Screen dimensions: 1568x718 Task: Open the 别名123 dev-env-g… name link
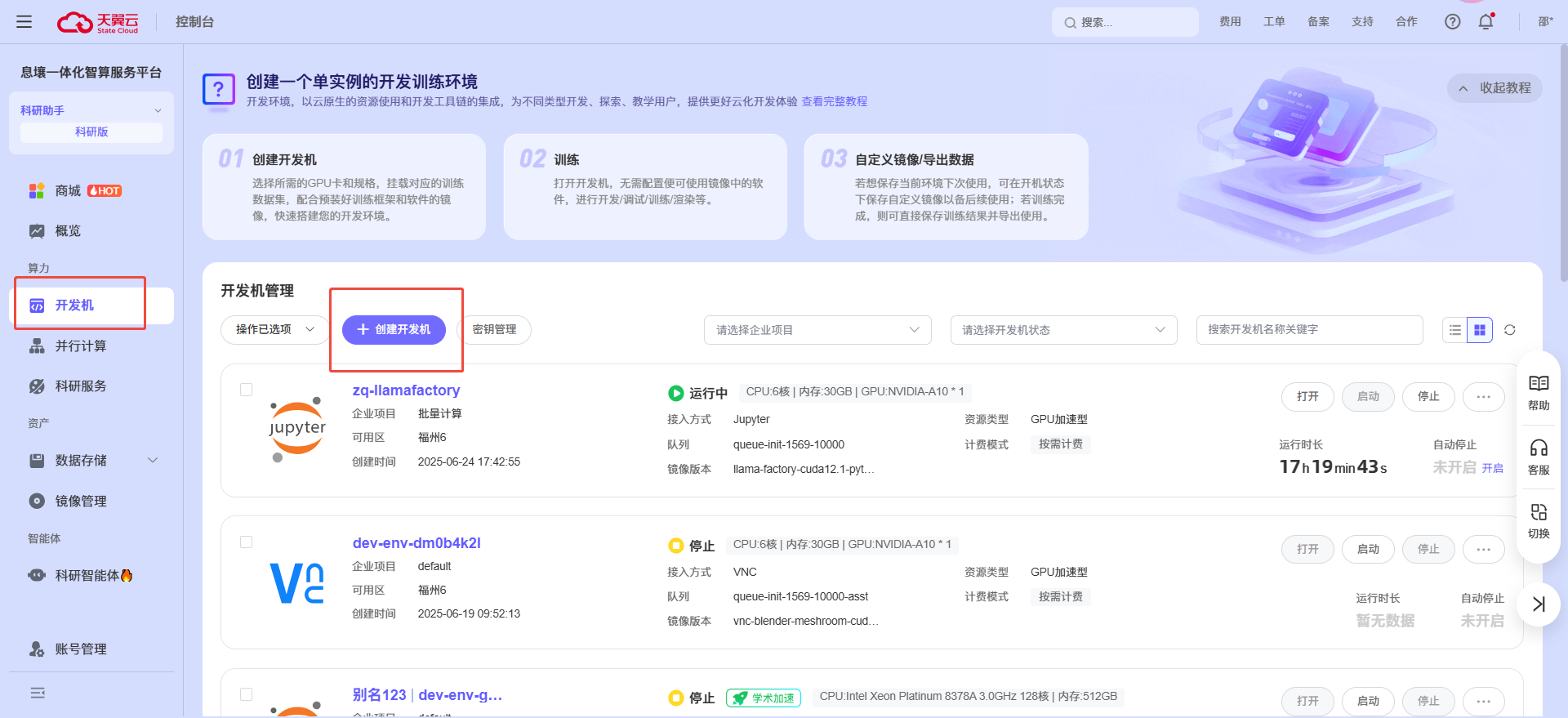pyautogui.click(x=427, y=695)
